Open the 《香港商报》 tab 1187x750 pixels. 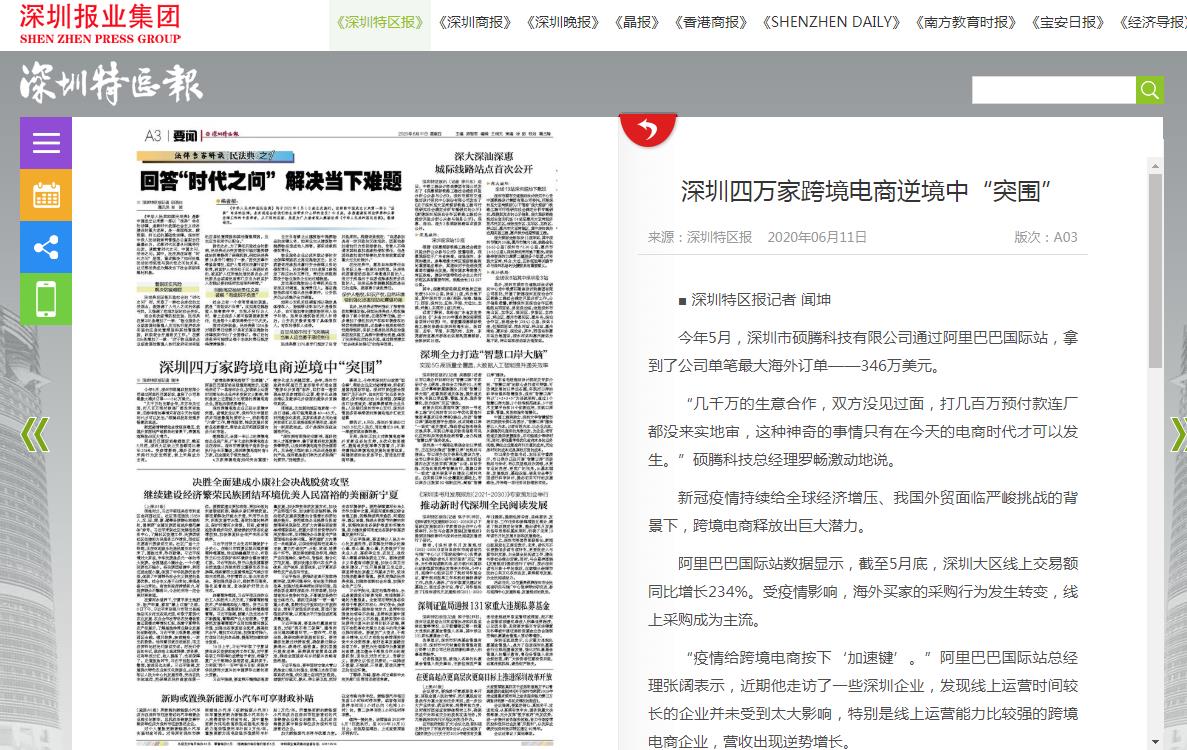pos(711,23)
